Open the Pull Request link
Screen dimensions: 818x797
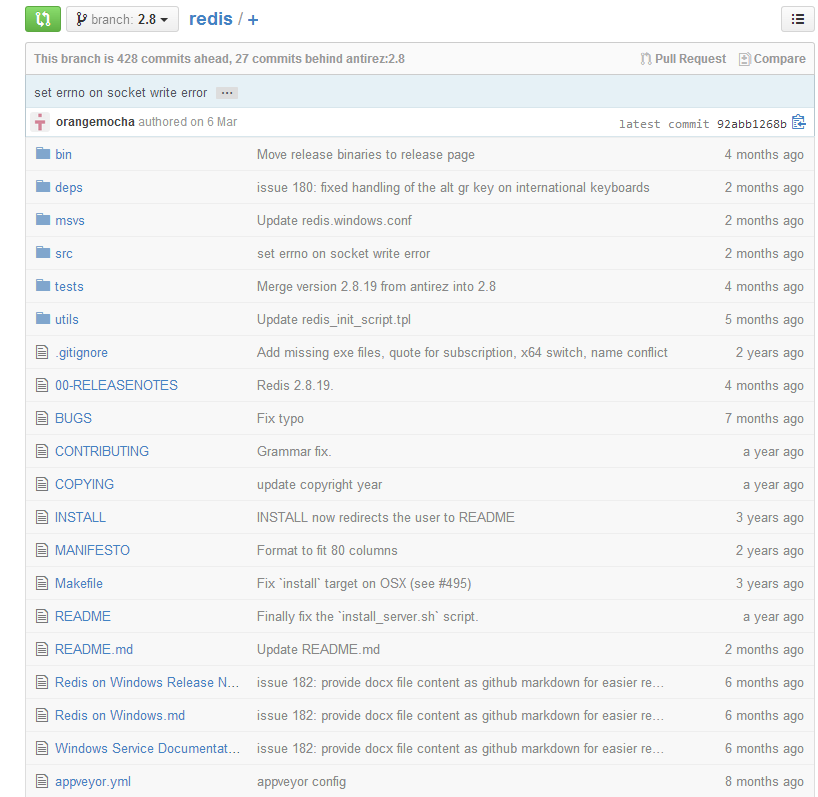click(x=683, y=59)
